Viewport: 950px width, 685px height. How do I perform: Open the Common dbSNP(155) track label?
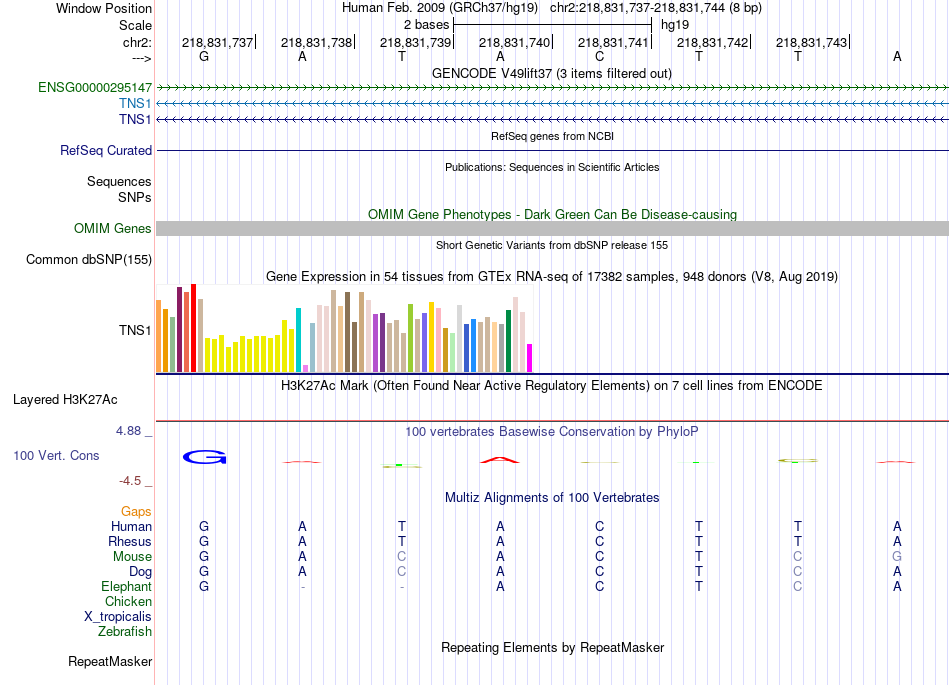[88, 259]
